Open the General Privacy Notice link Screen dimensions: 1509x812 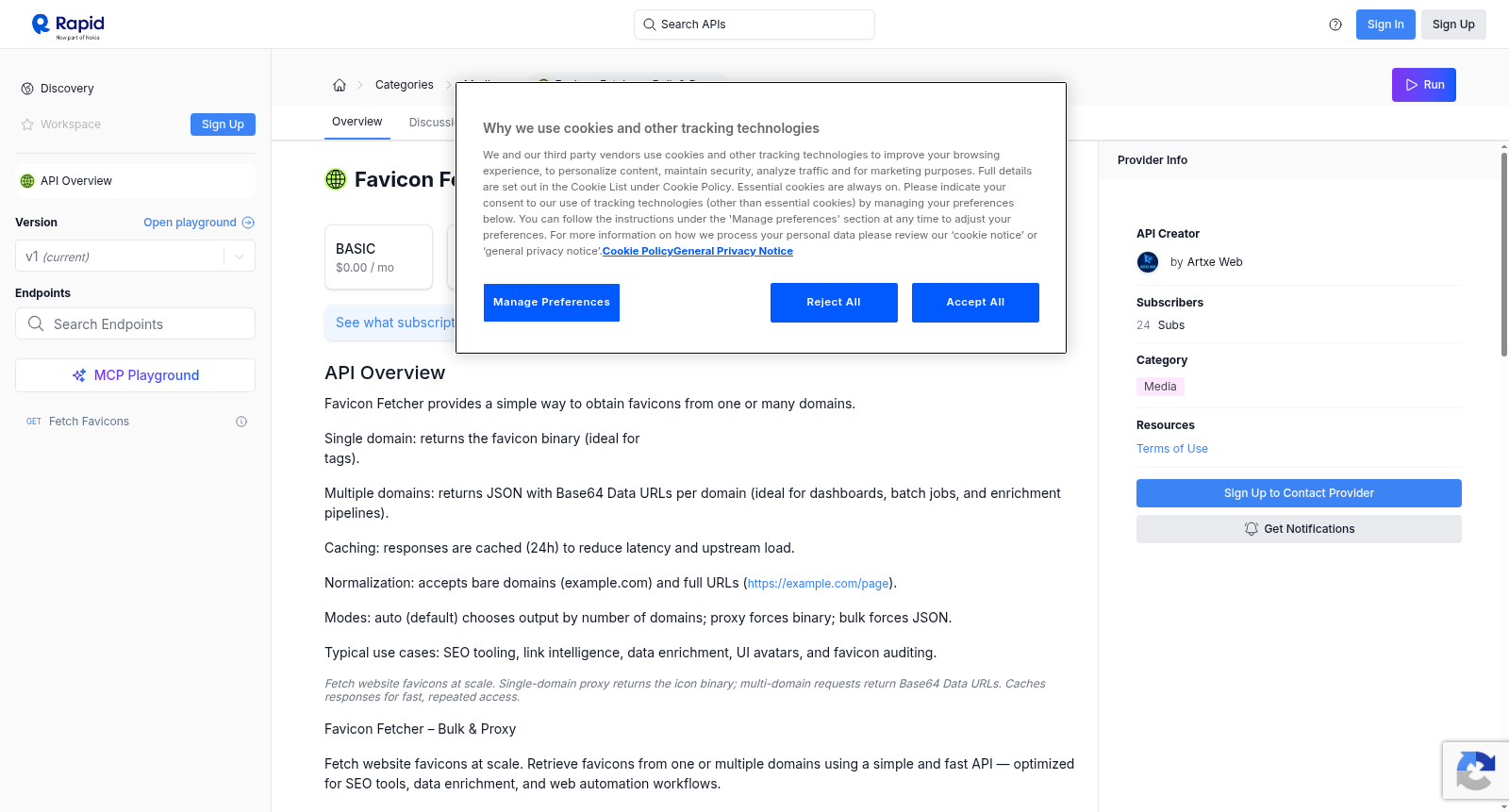[733, 251]
